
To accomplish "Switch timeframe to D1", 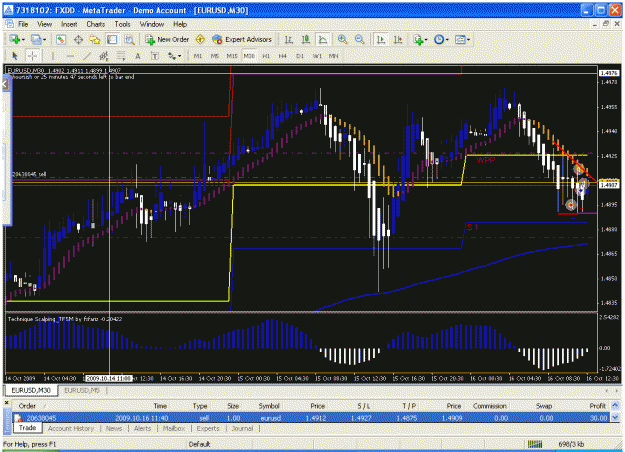I will 300,56.
